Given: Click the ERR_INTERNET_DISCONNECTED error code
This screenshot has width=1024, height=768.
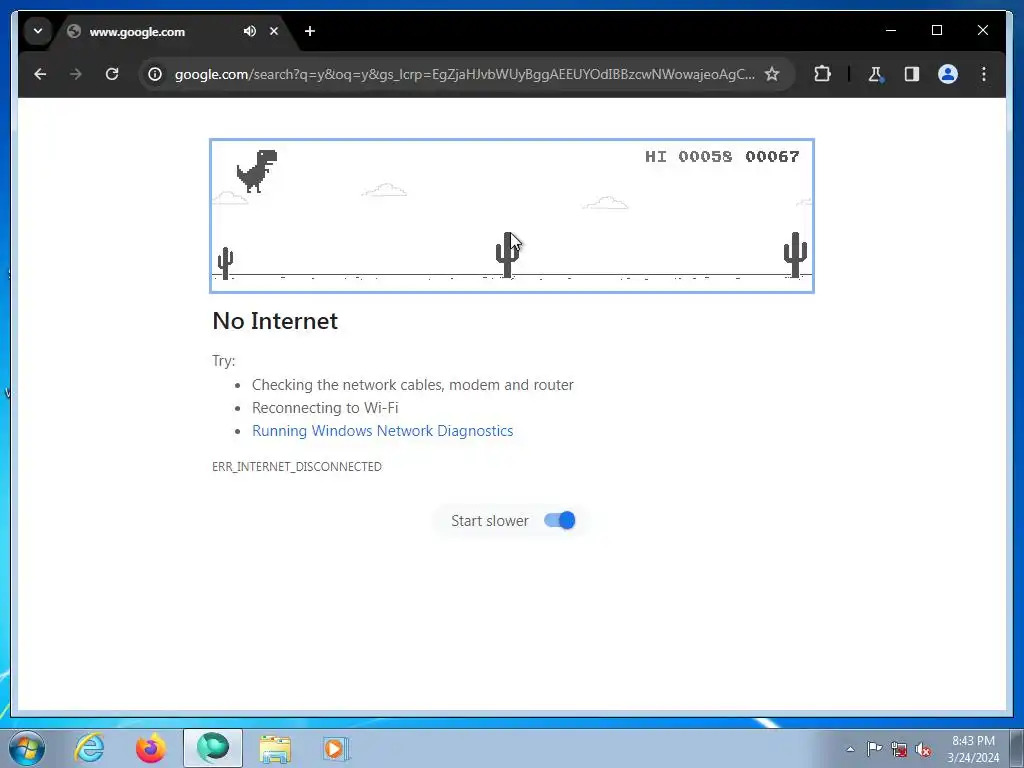Looking at the screenshot, I should pos(297,467).
